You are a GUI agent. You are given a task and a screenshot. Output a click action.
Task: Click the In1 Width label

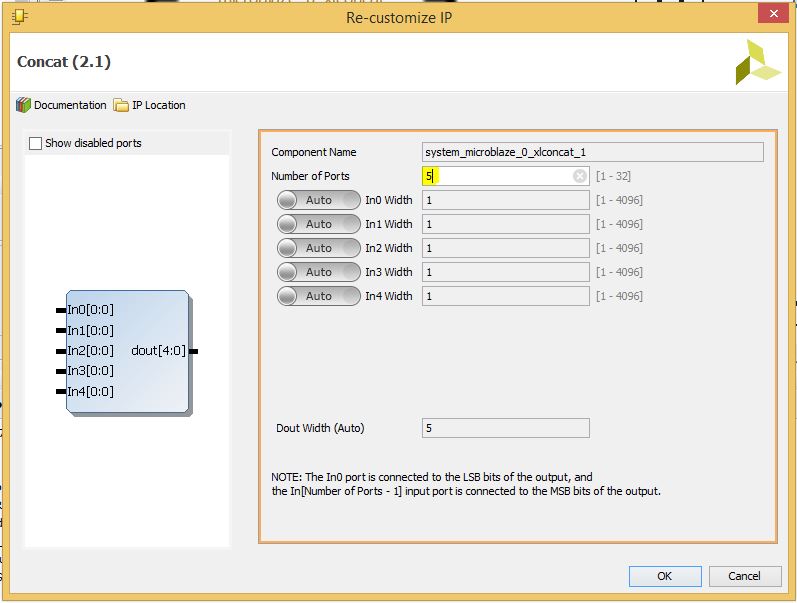389,224
